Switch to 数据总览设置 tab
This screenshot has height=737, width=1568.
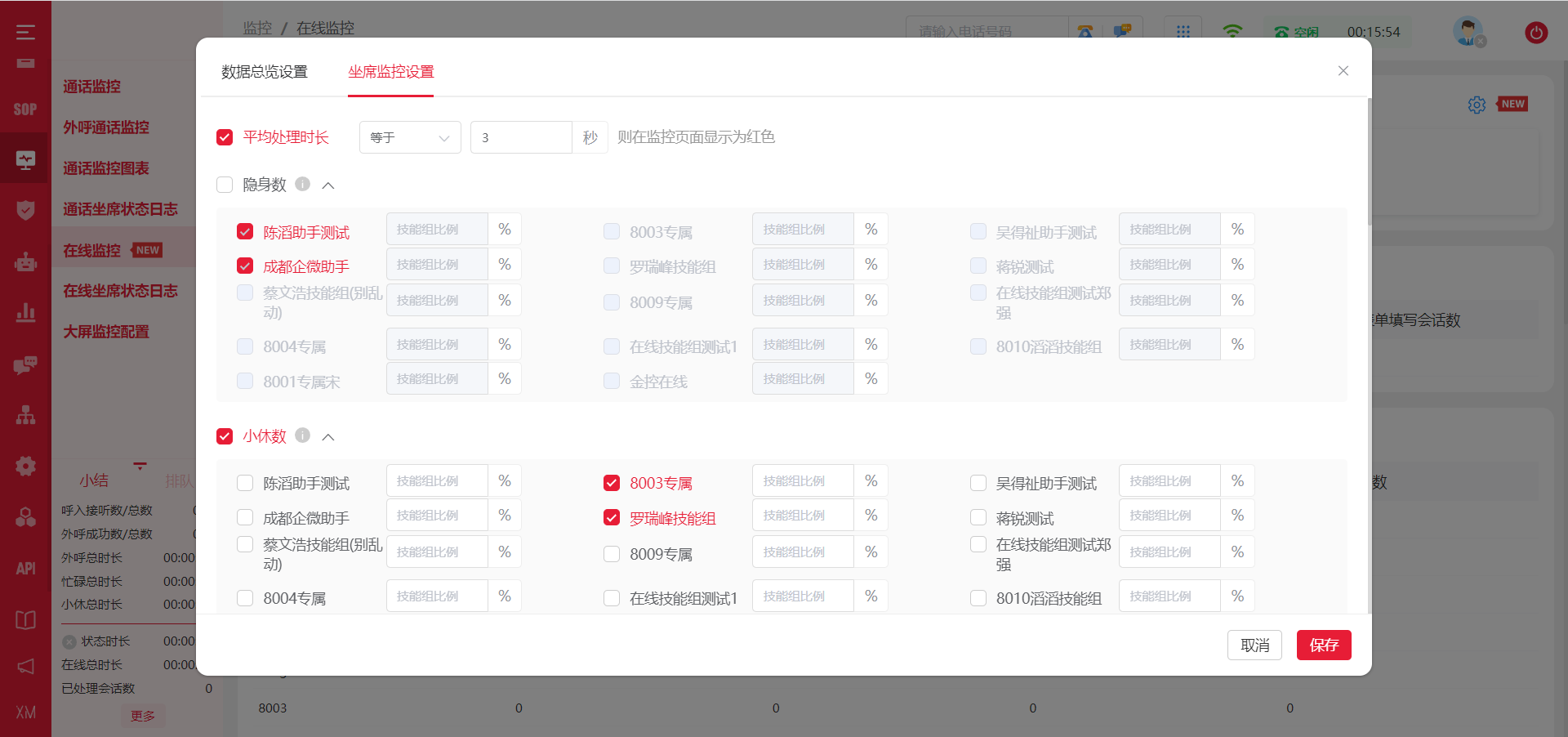[x=265, y=72]
